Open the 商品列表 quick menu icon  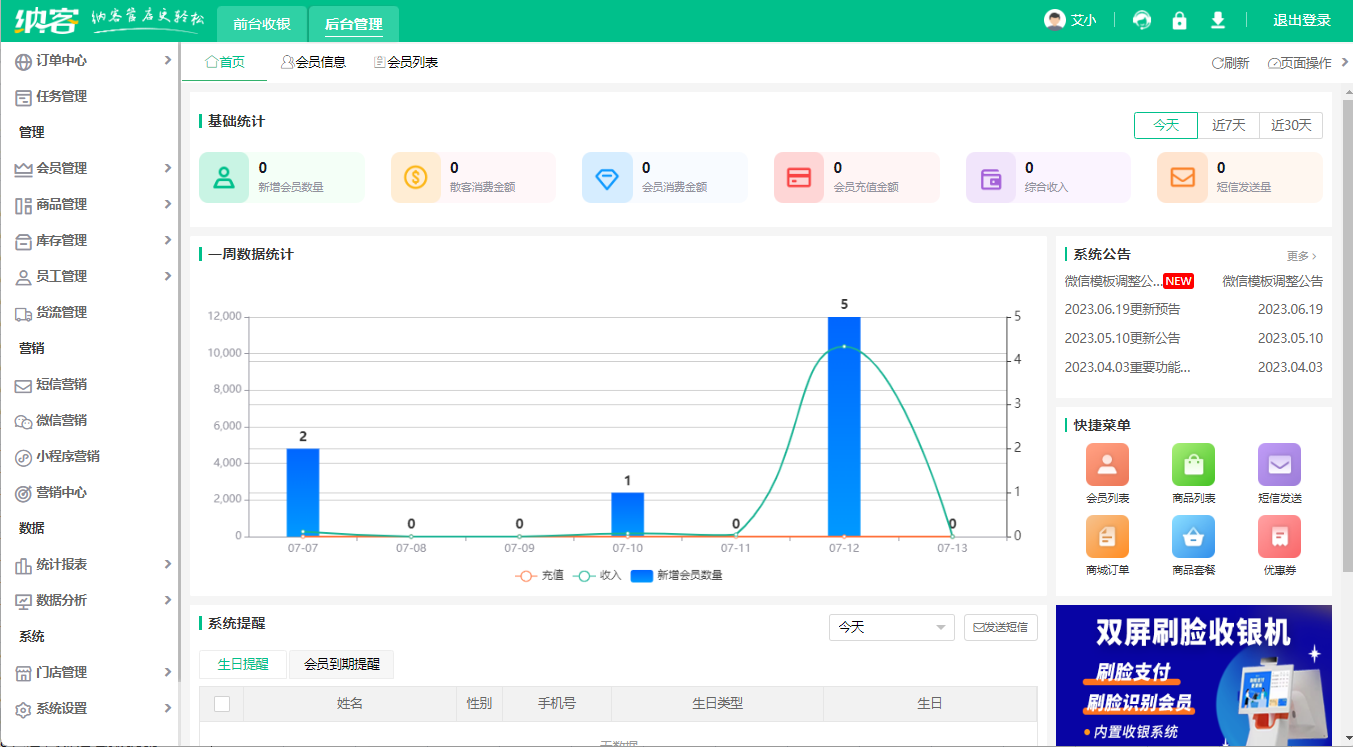coord(1193,465)
